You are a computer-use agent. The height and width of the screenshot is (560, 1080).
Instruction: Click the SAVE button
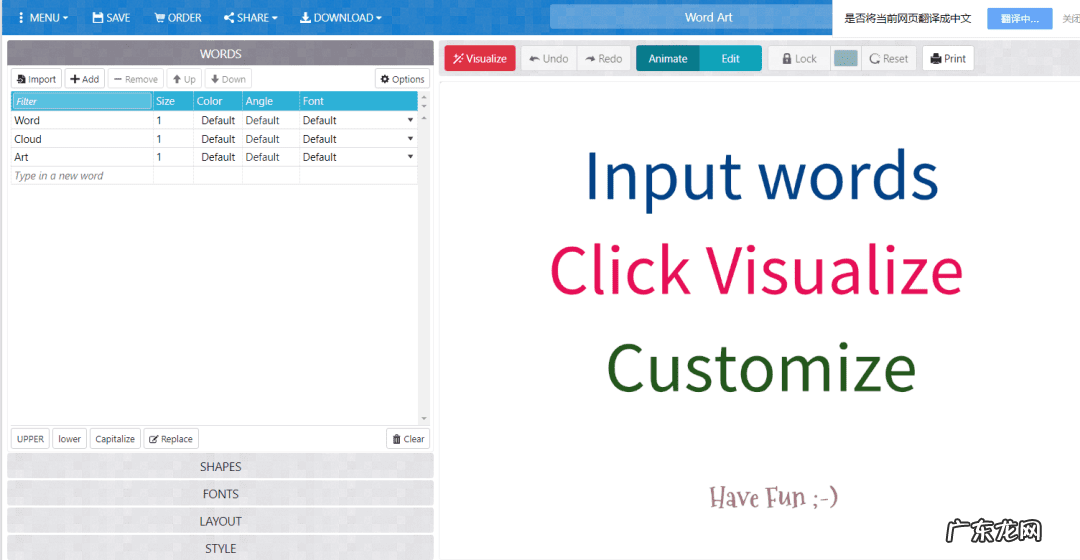[x=111, y=18]
